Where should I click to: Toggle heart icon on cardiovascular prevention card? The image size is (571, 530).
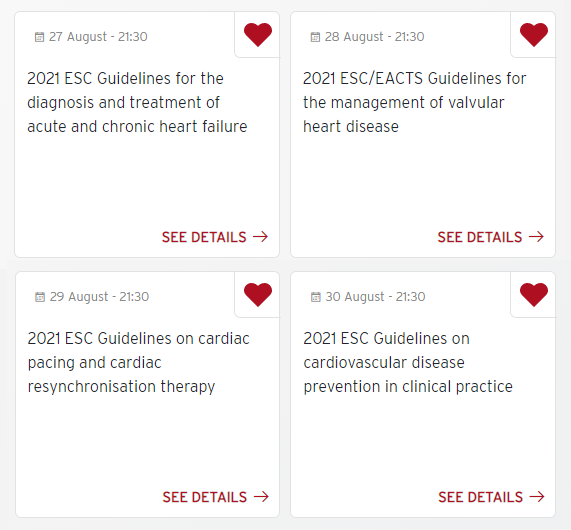coord(534,295)
